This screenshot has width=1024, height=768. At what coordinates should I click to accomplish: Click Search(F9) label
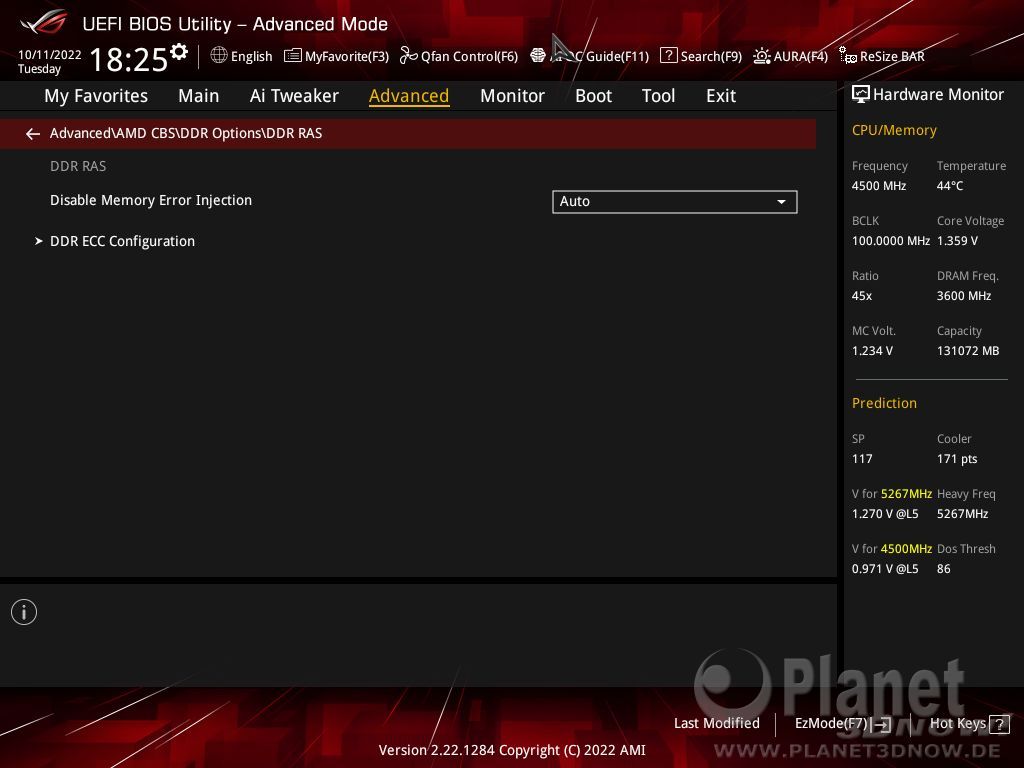click(x=711, y=57)
